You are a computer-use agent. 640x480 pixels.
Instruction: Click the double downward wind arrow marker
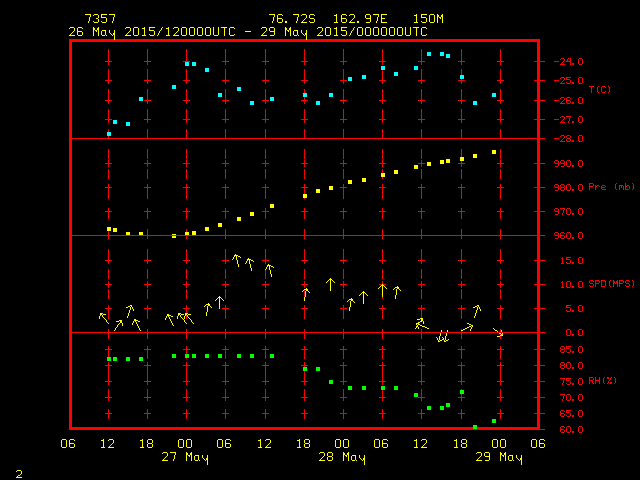pyautogui.click(x=442, y=338)
